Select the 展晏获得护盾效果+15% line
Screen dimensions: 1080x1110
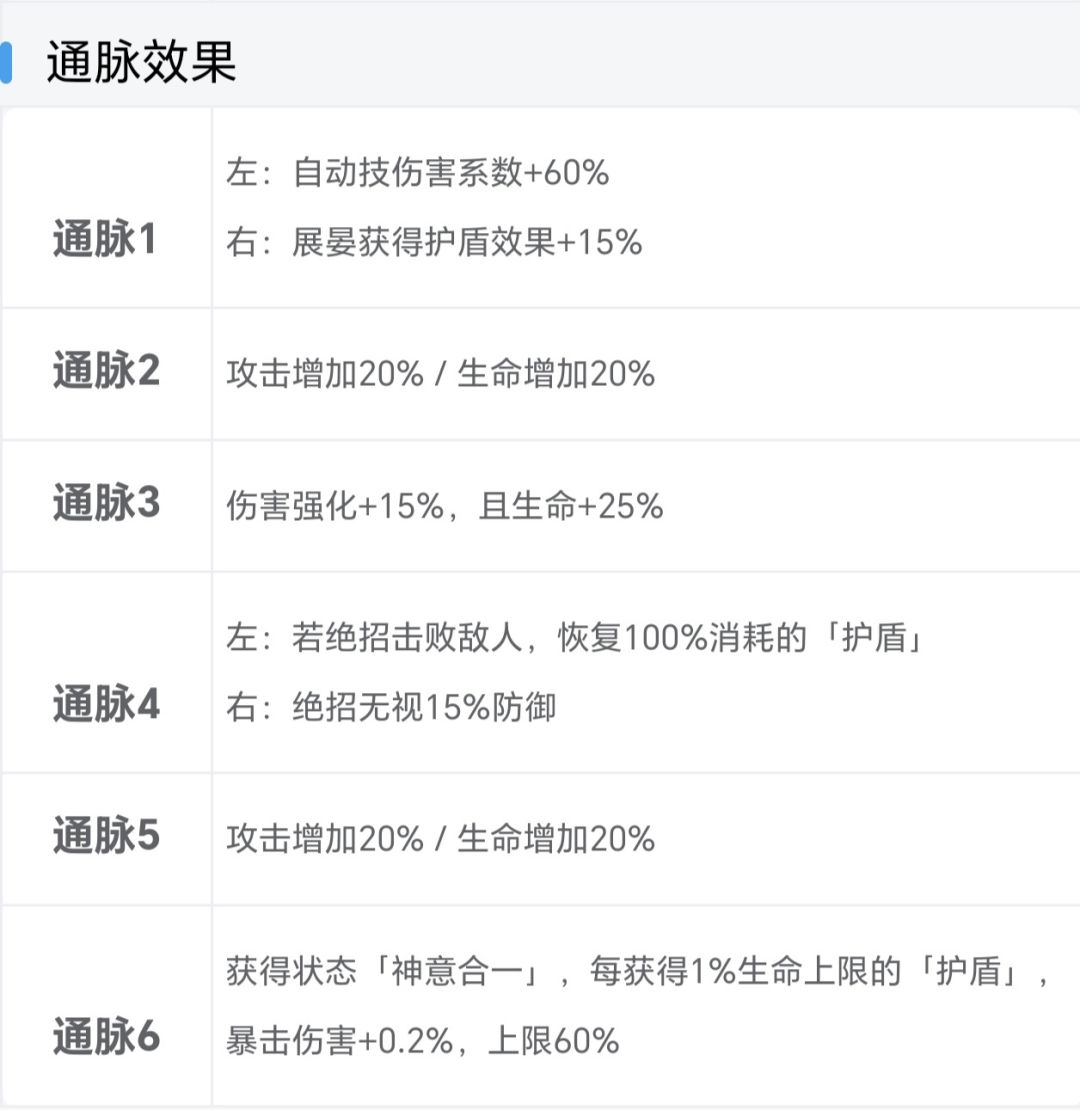pos(434,243)
